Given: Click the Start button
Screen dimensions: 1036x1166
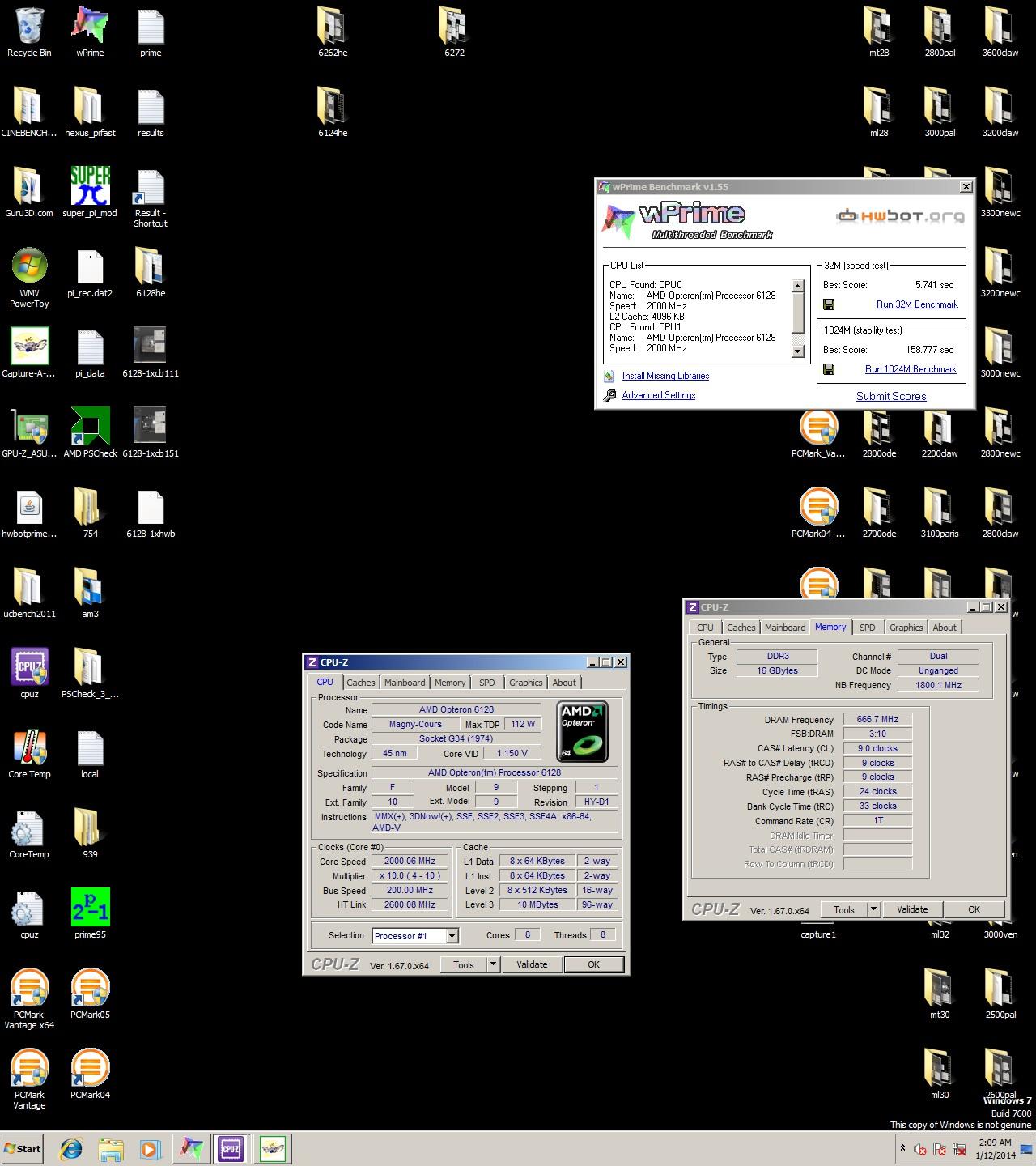Looking at the screenshot, I should click(23, 1148).
